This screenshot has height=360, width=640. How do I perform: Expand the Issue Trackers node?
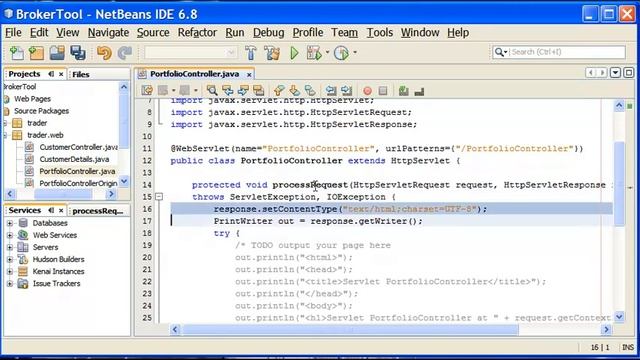coord(10,284)
